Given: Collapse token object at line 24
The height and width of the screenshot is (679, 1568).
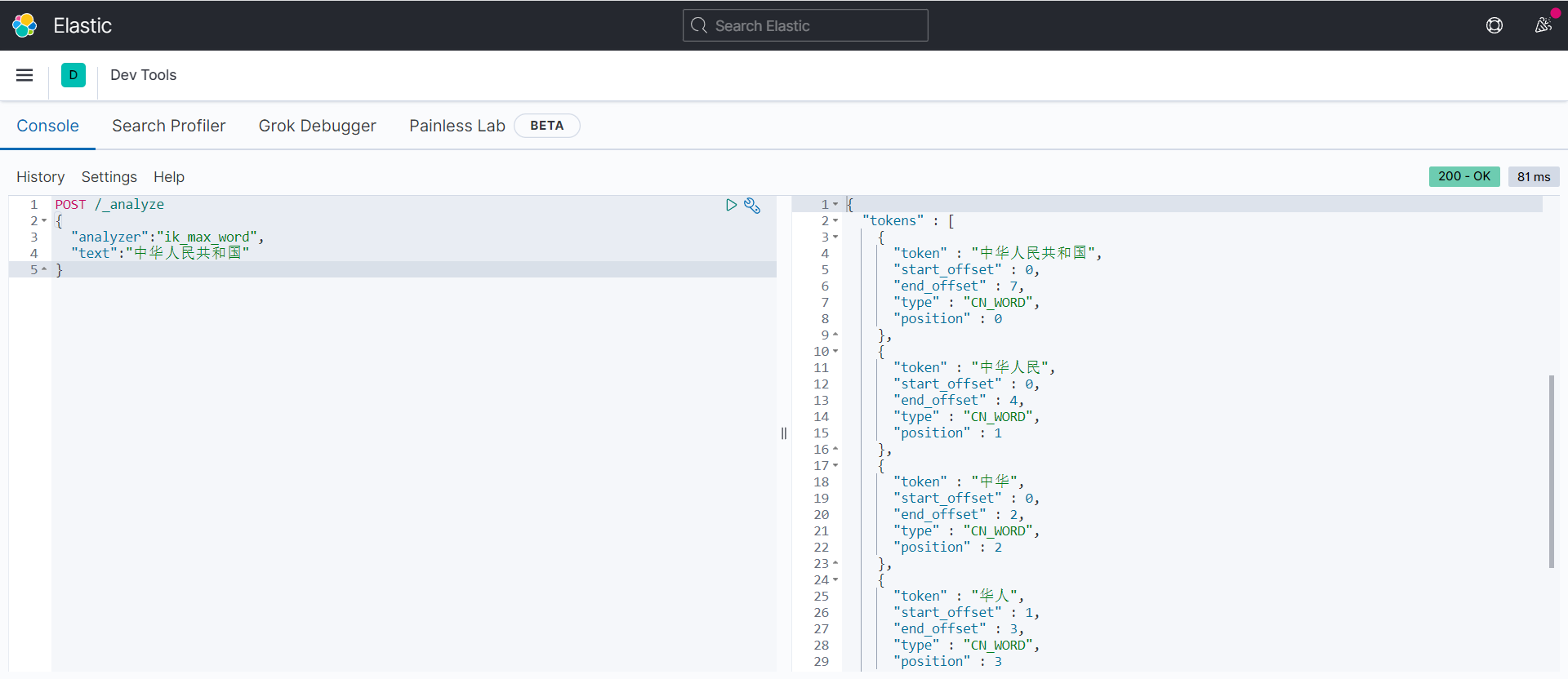Looking at the screenshot, I should click(x=835, y=580).
